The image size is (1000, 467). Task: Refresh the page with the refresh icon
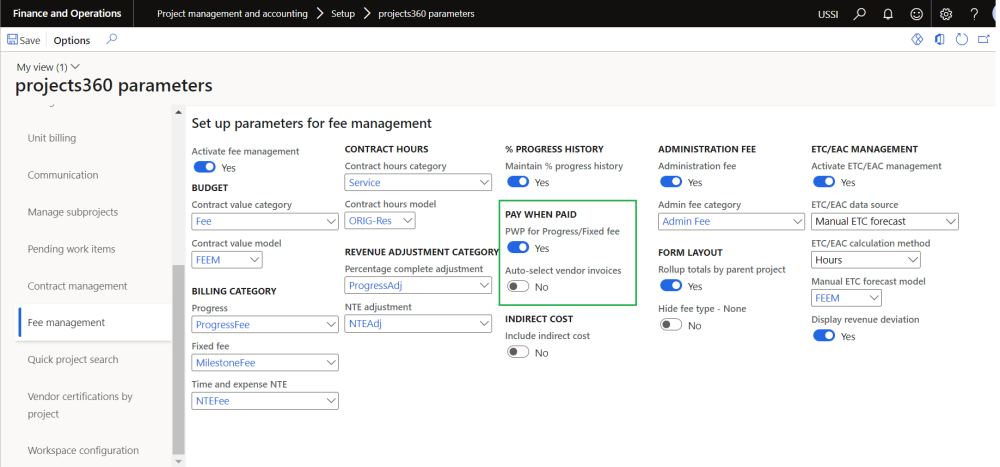click(x=962, y=40)
